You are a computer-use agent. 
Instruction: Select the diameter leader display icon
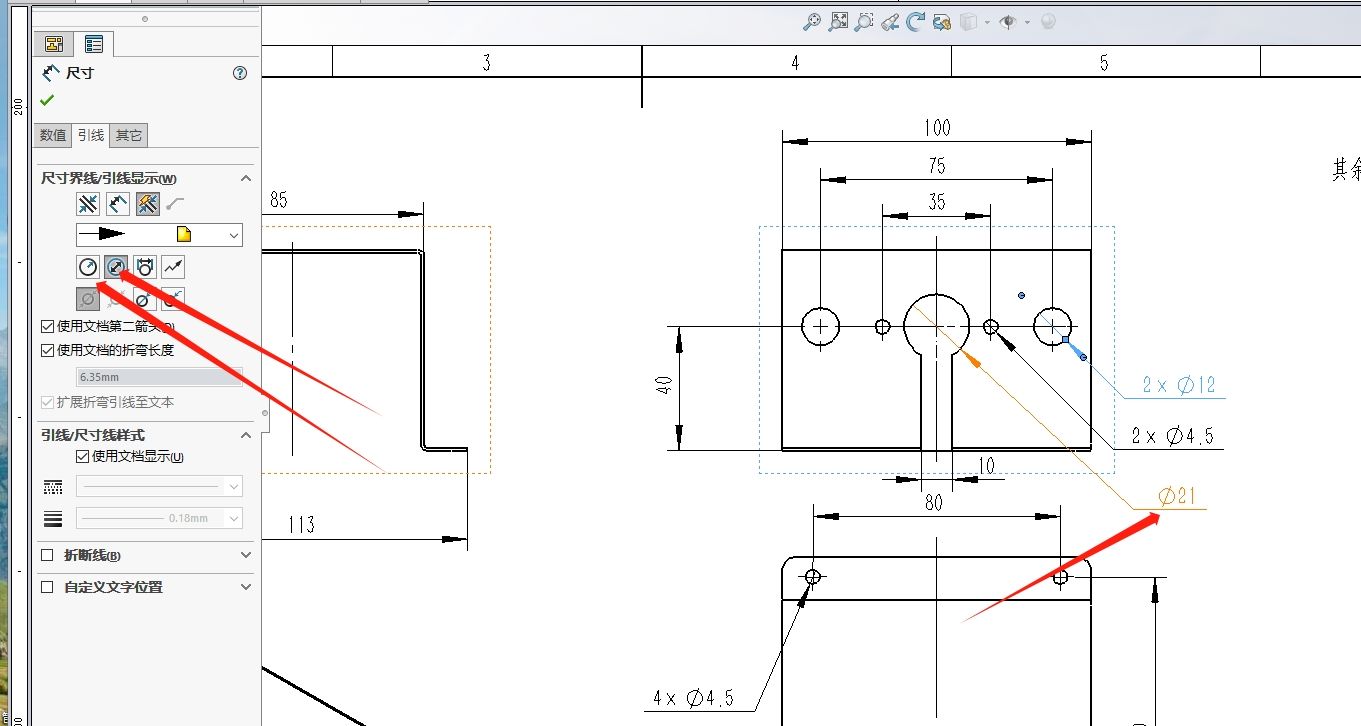[116, 267]
